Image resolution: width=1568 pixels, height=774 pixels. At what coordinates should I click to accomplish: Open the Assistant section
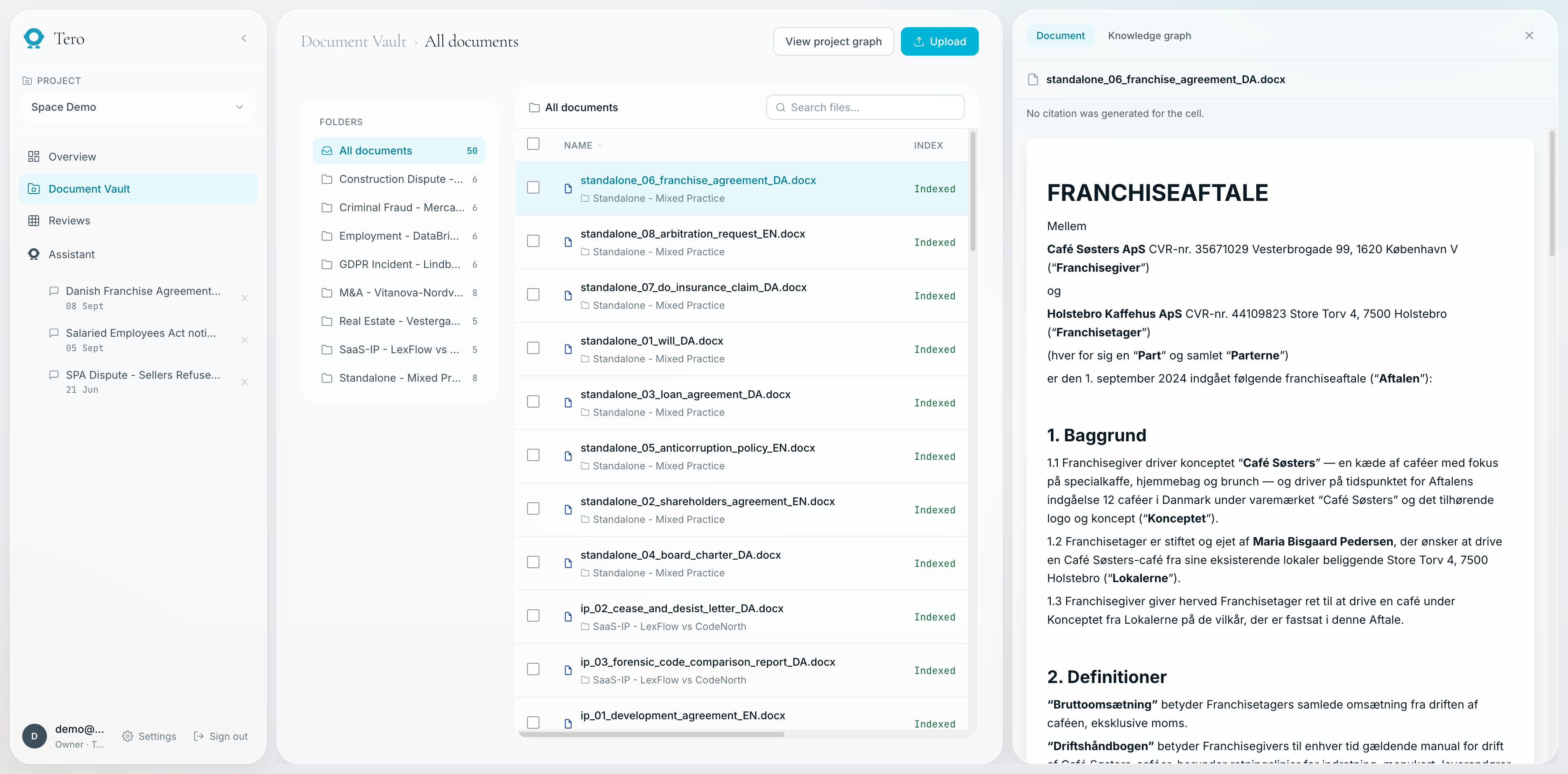pyautogui.click(x=138, y=254)
